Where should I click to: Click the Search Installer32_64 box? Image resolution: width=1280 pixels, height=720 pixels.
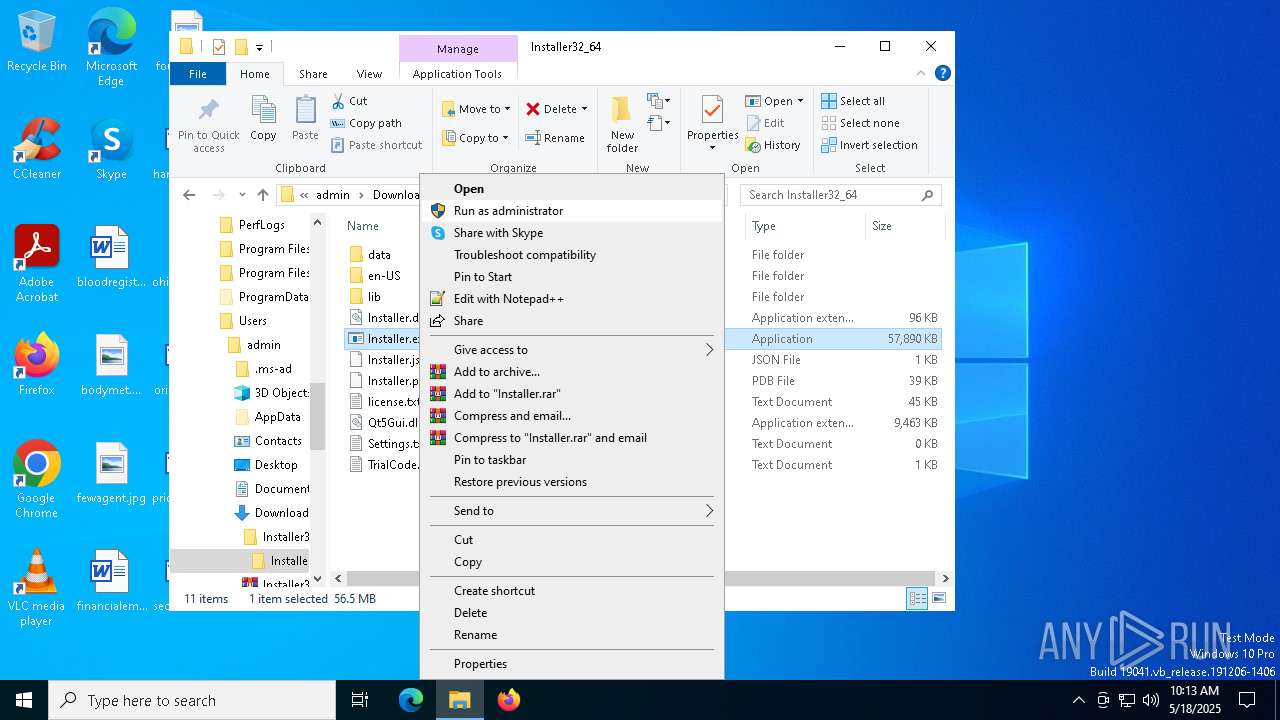[x=841, y=195]
